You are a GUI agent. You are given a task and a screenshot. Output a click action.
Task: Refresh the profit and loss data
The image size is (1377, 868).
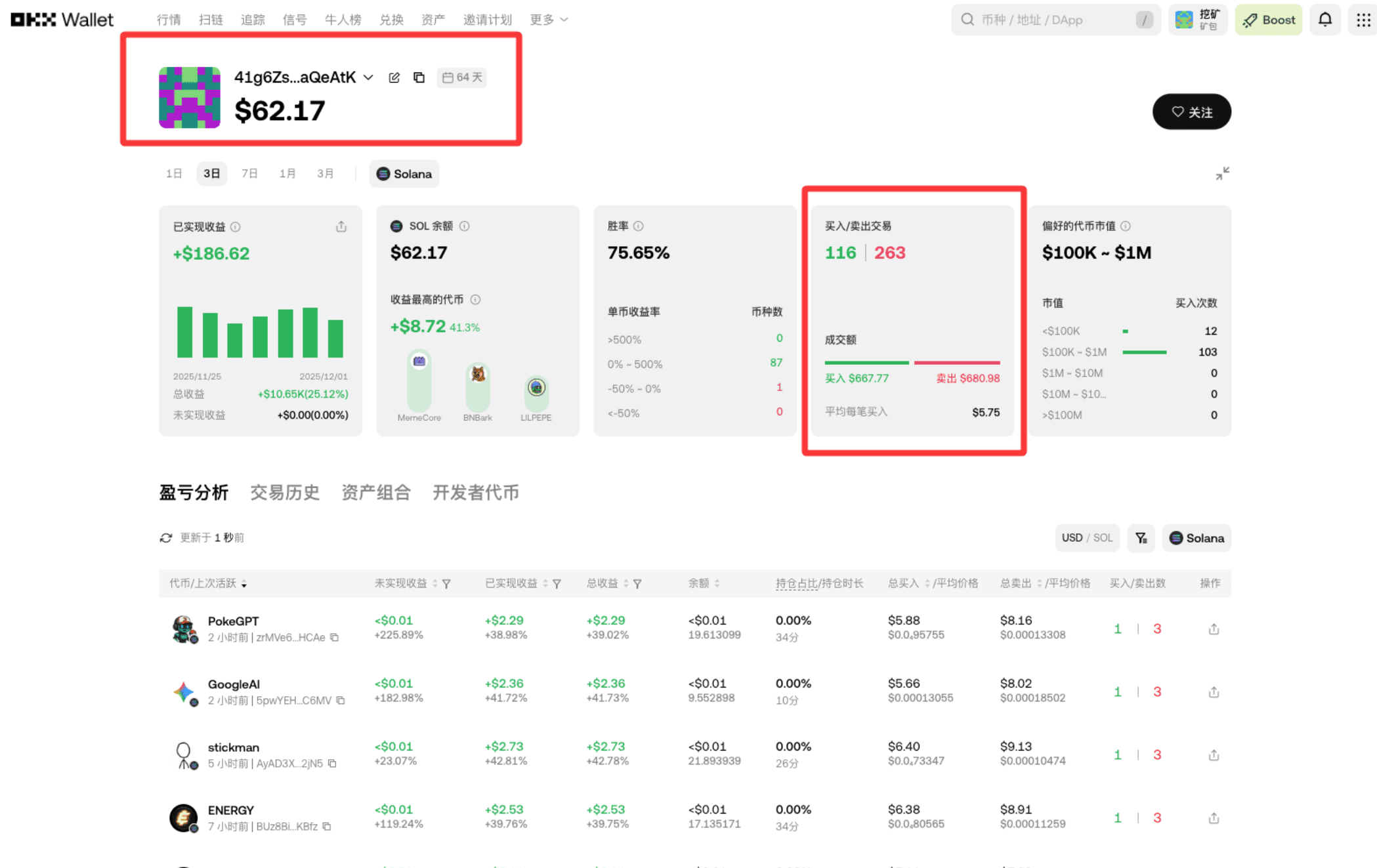(x=166, y=538)
